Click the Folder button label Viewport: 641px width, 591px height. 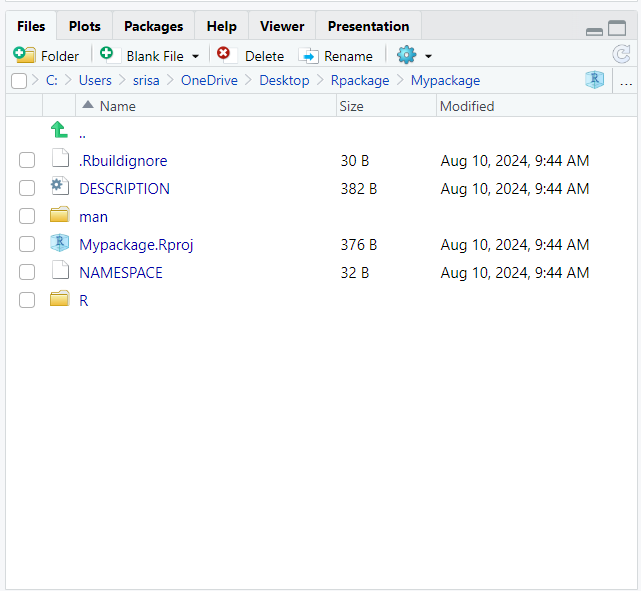pyautogui.click(x=60, y=56)
